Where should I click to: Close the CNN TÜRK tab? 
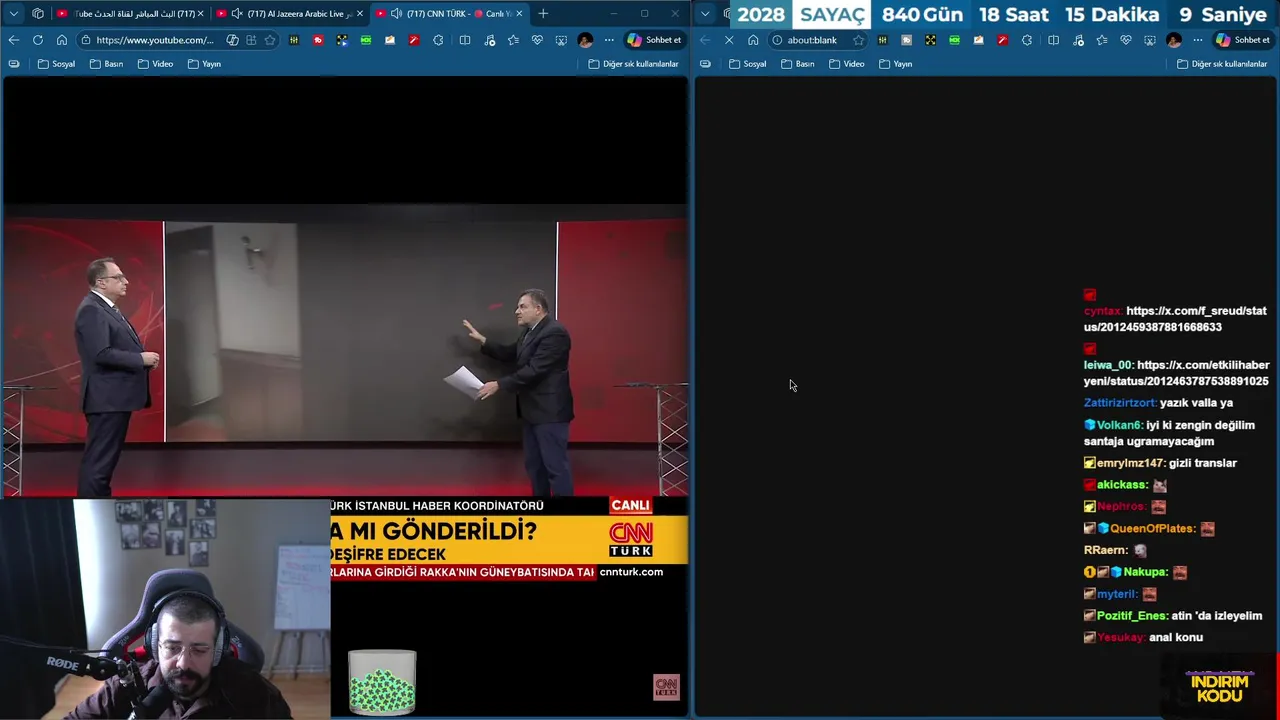[x=519, y=14]
